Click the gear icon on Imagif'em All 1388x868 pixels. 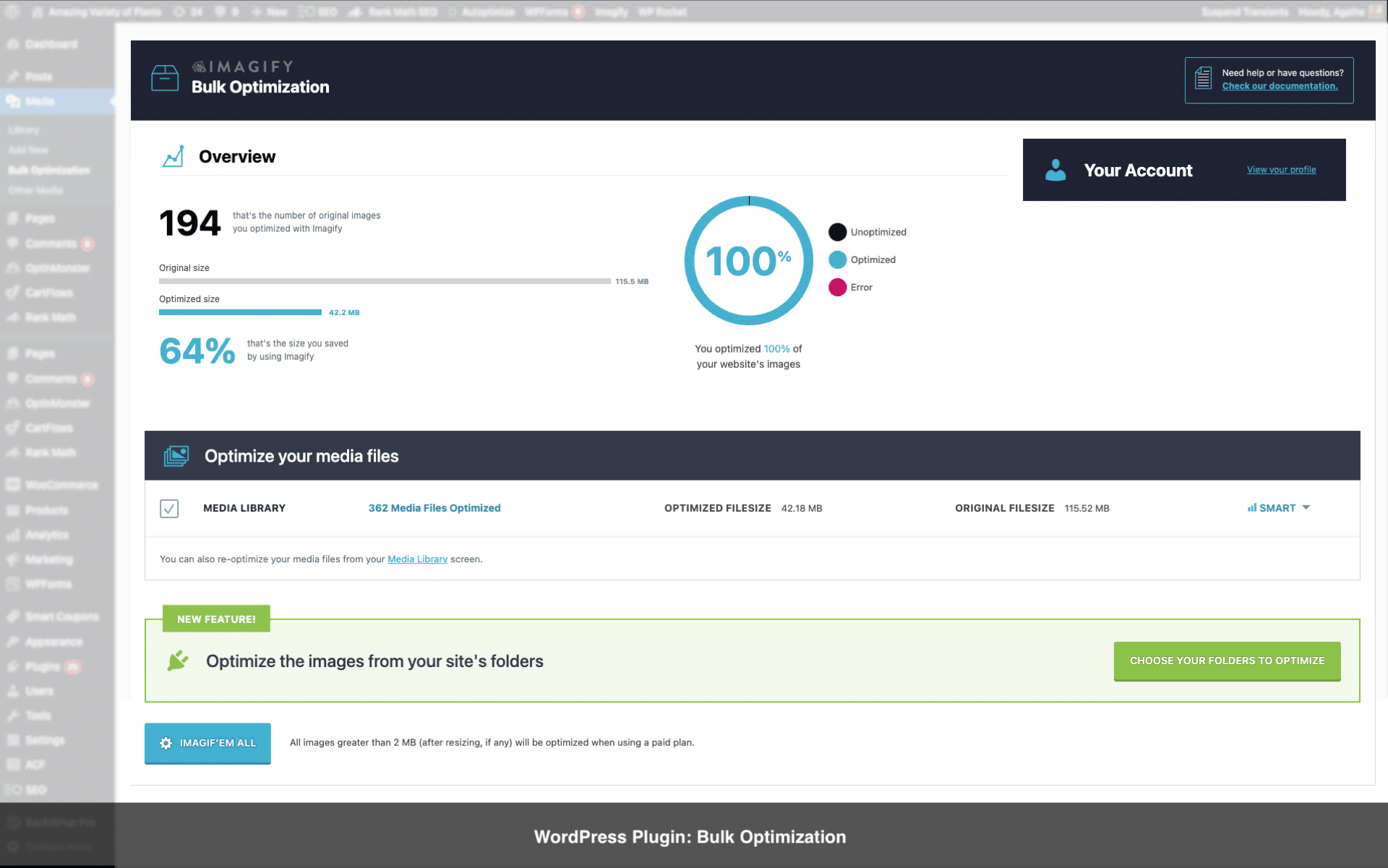click(166, 743)
